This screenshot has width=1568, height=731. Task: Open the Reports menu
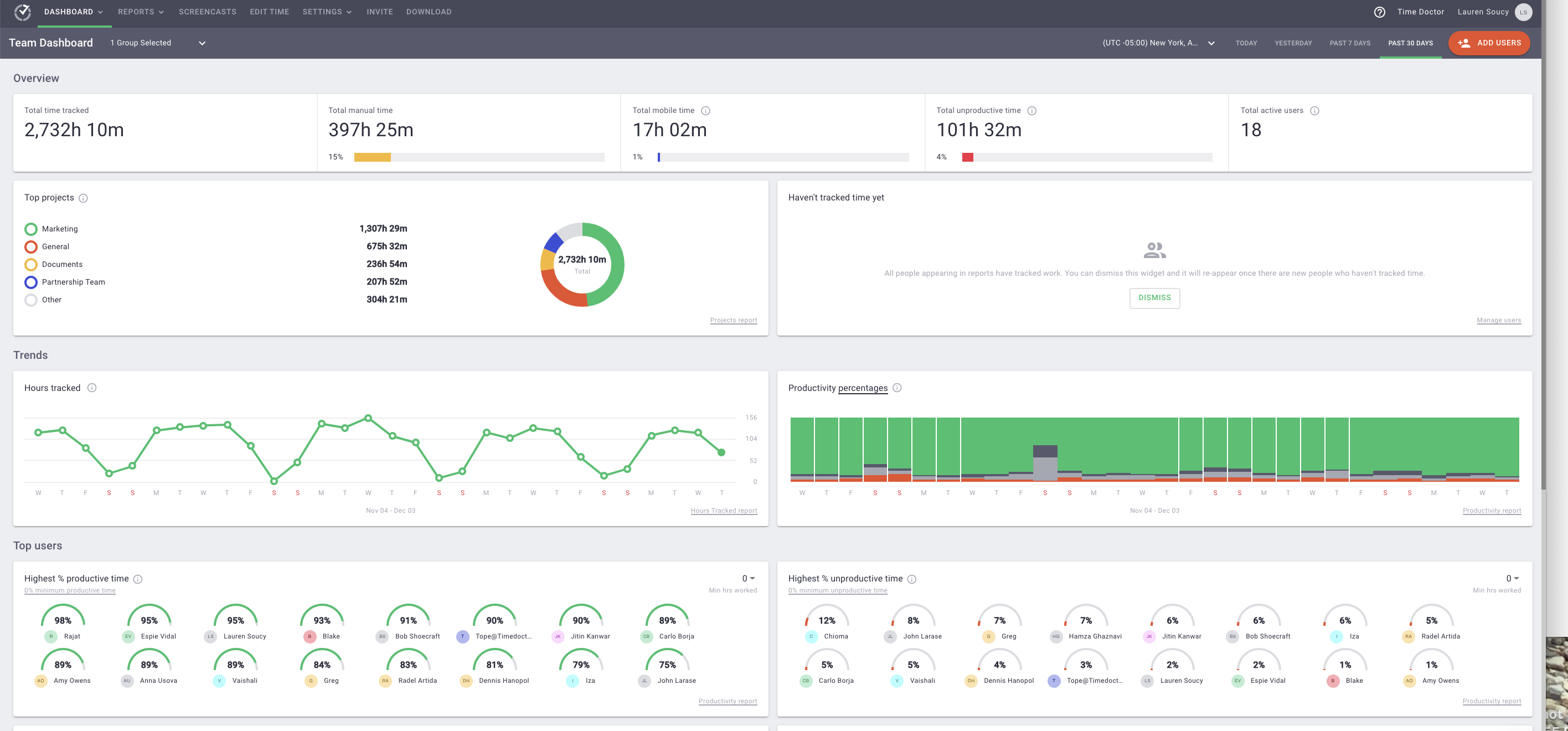pos(141,12)
